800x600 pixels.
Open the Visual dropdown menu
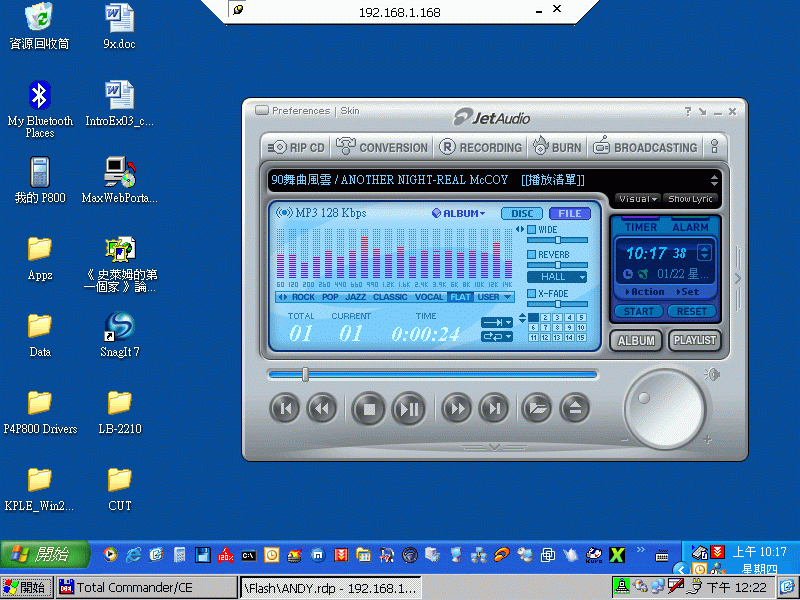(x=637, y=199)
